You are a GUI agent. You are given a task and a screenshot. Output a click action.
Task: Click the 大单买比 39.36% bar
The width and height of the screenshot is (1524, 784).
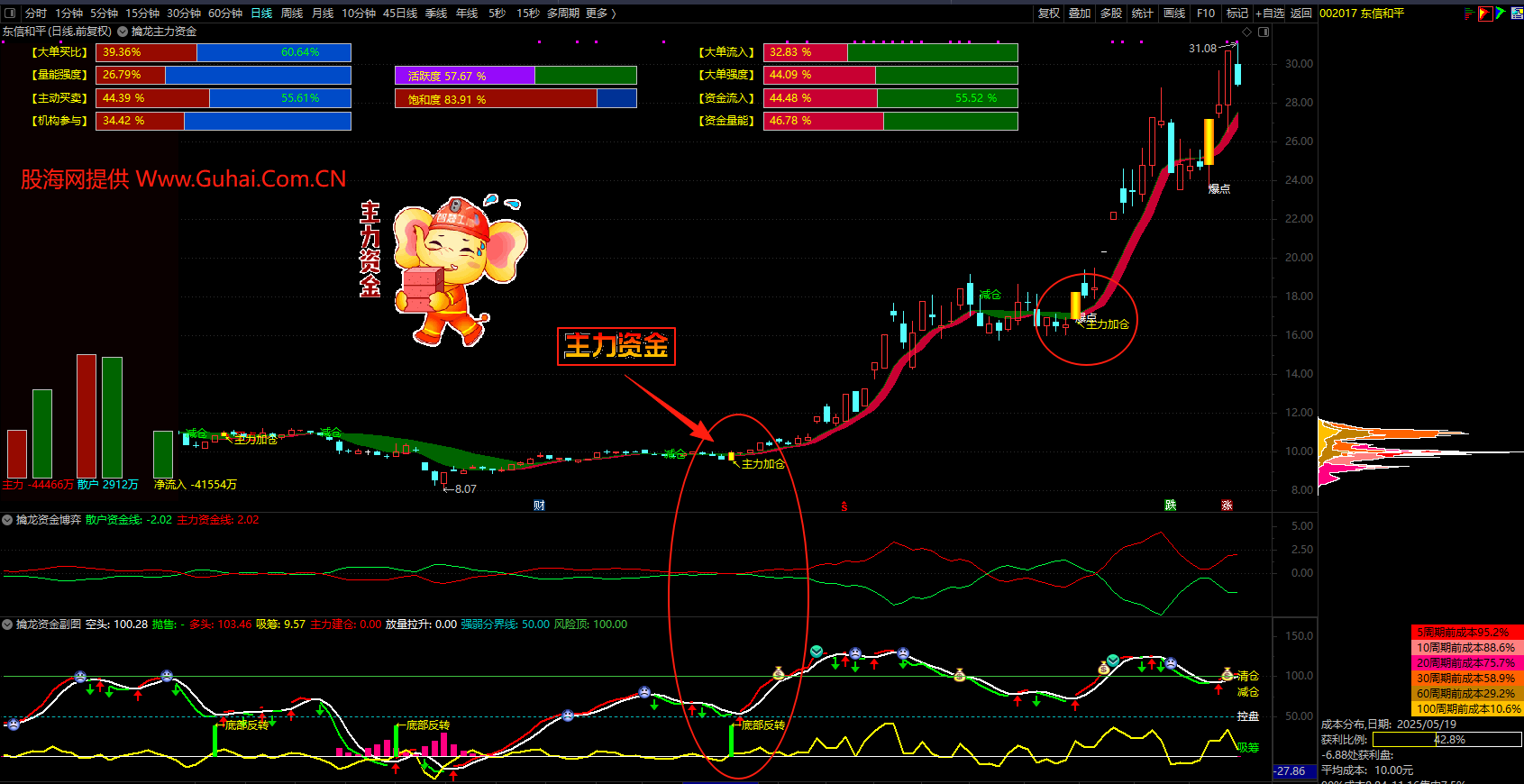click(224, 52)
